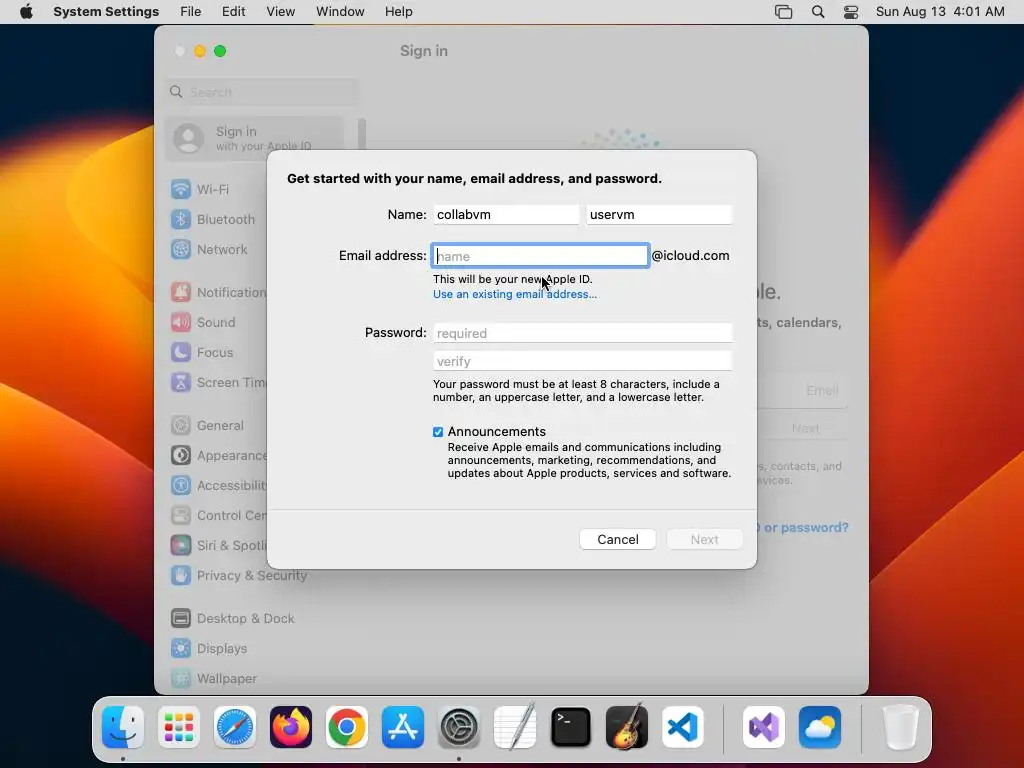Open the System Settings menu
The width and height of the screenshot is (1024, 768).
click(106, 12)
